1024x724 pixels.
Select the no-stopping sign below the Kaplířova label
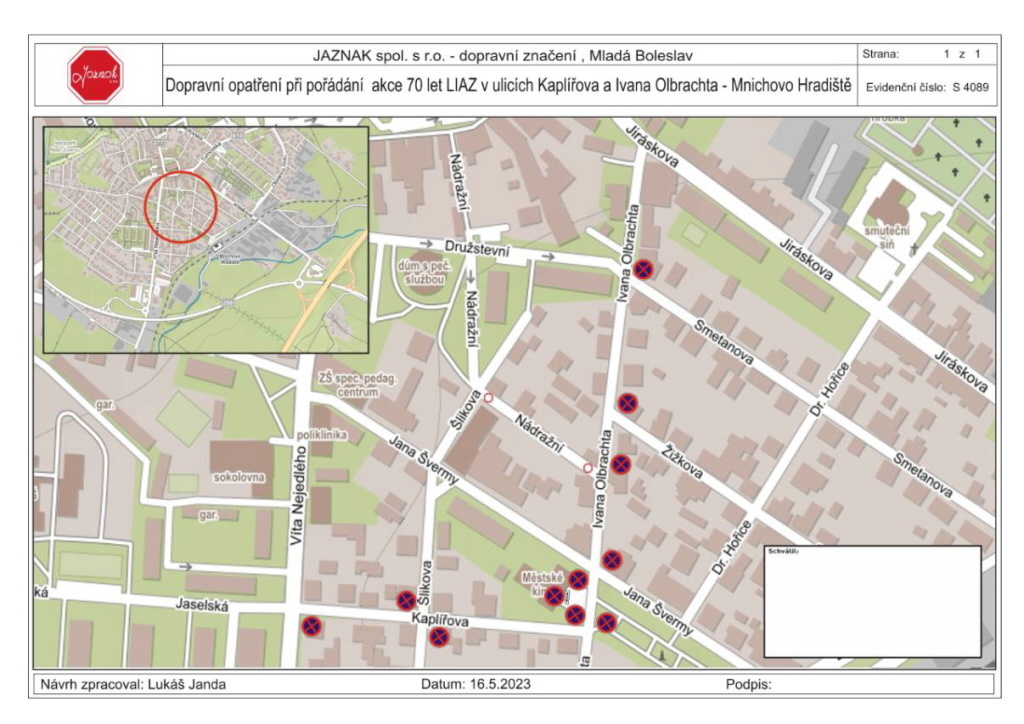point(438,637)
